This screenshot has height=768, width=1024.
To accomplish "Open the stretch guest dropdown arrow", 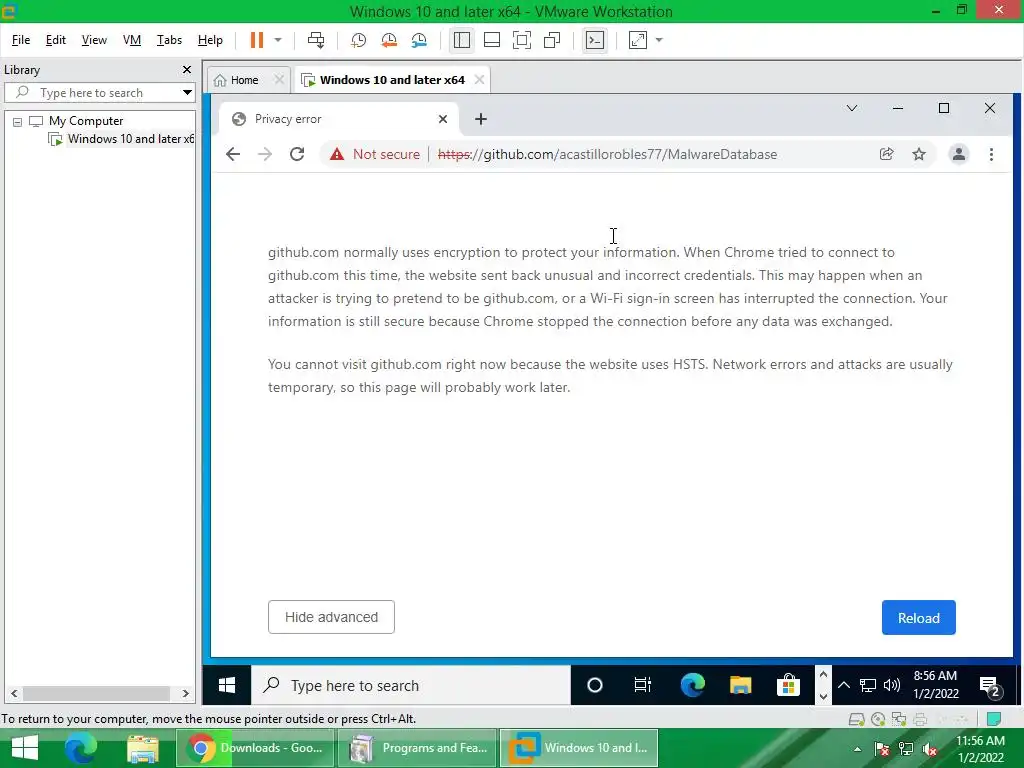I will coord(659,40).
